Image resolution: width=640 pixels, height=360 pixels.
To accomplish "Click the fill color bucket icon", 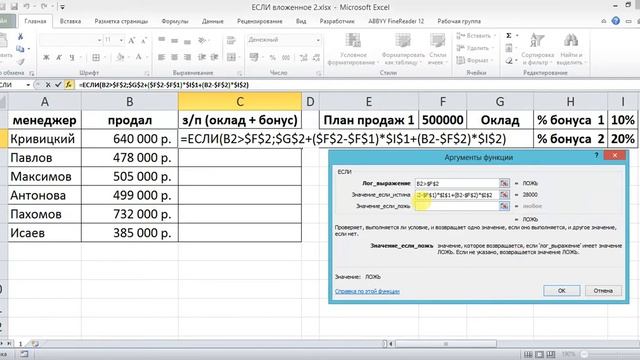I will (120, 58).
